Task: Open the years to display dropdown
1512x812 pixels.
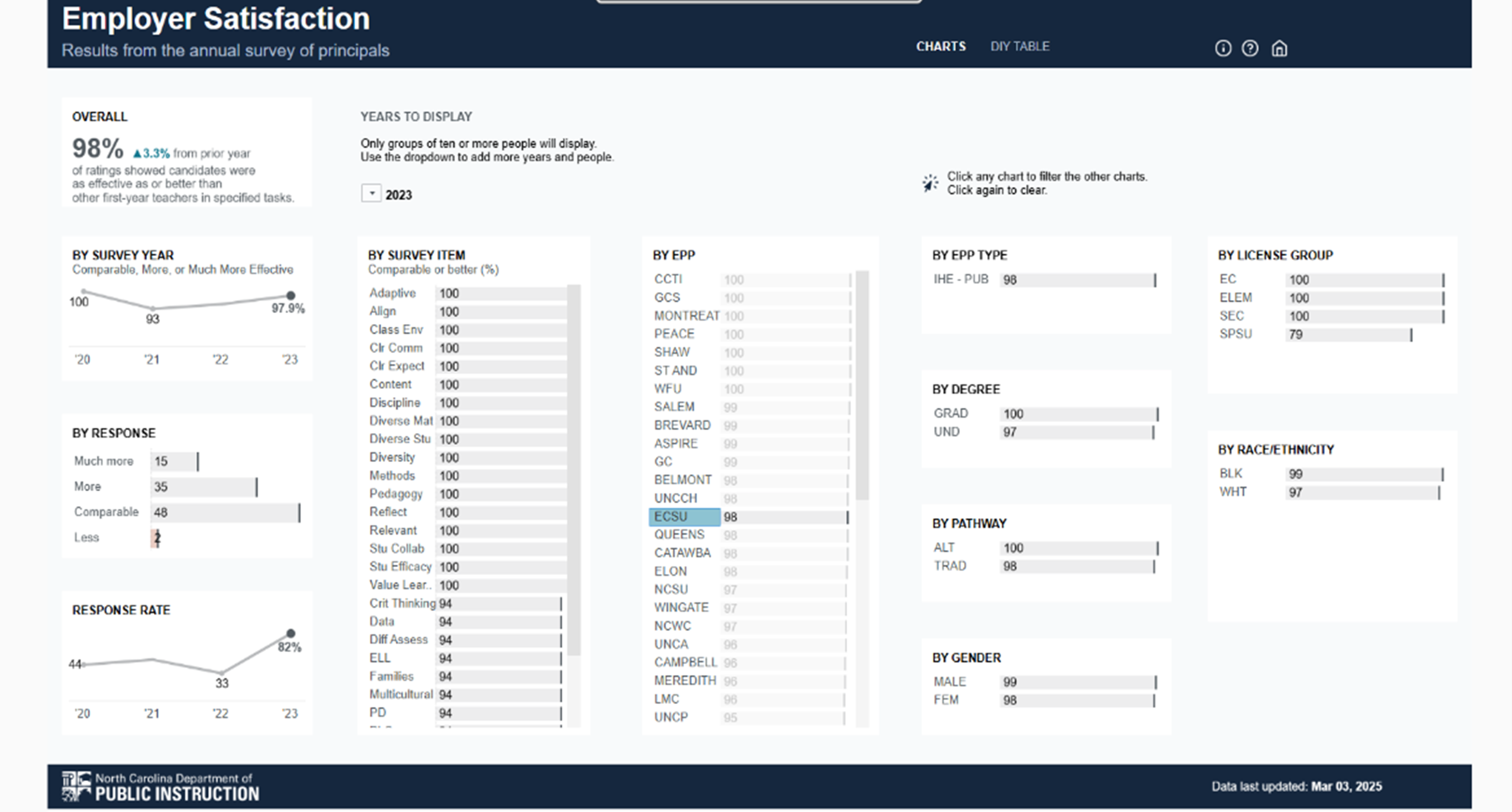Action: [x=371, y=194]
